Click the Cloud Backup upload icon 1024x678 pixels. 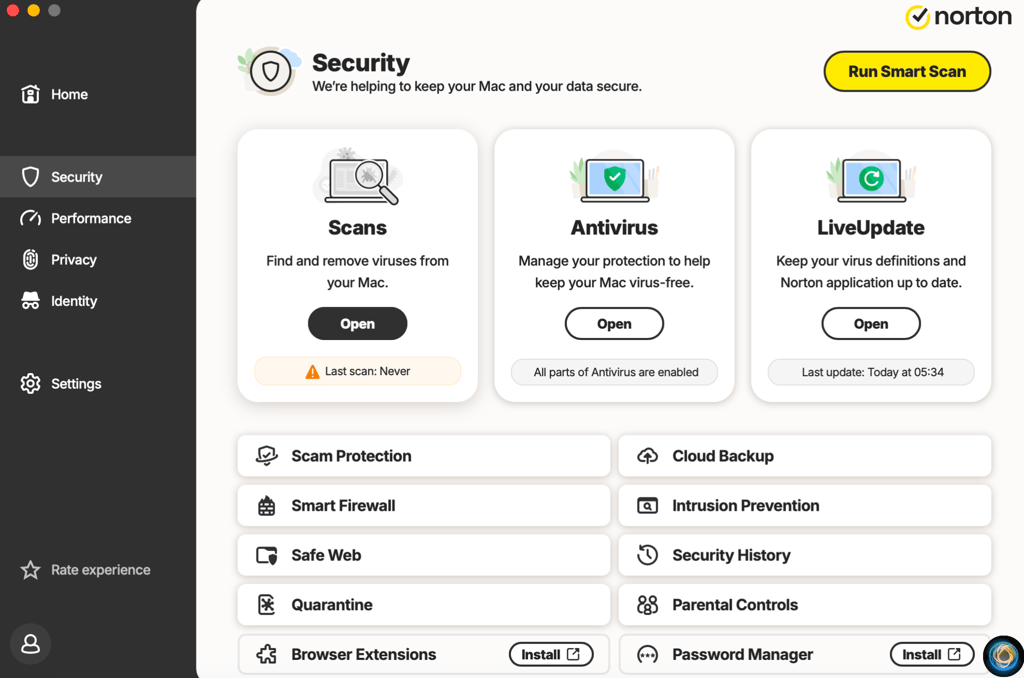coord(647,455)
